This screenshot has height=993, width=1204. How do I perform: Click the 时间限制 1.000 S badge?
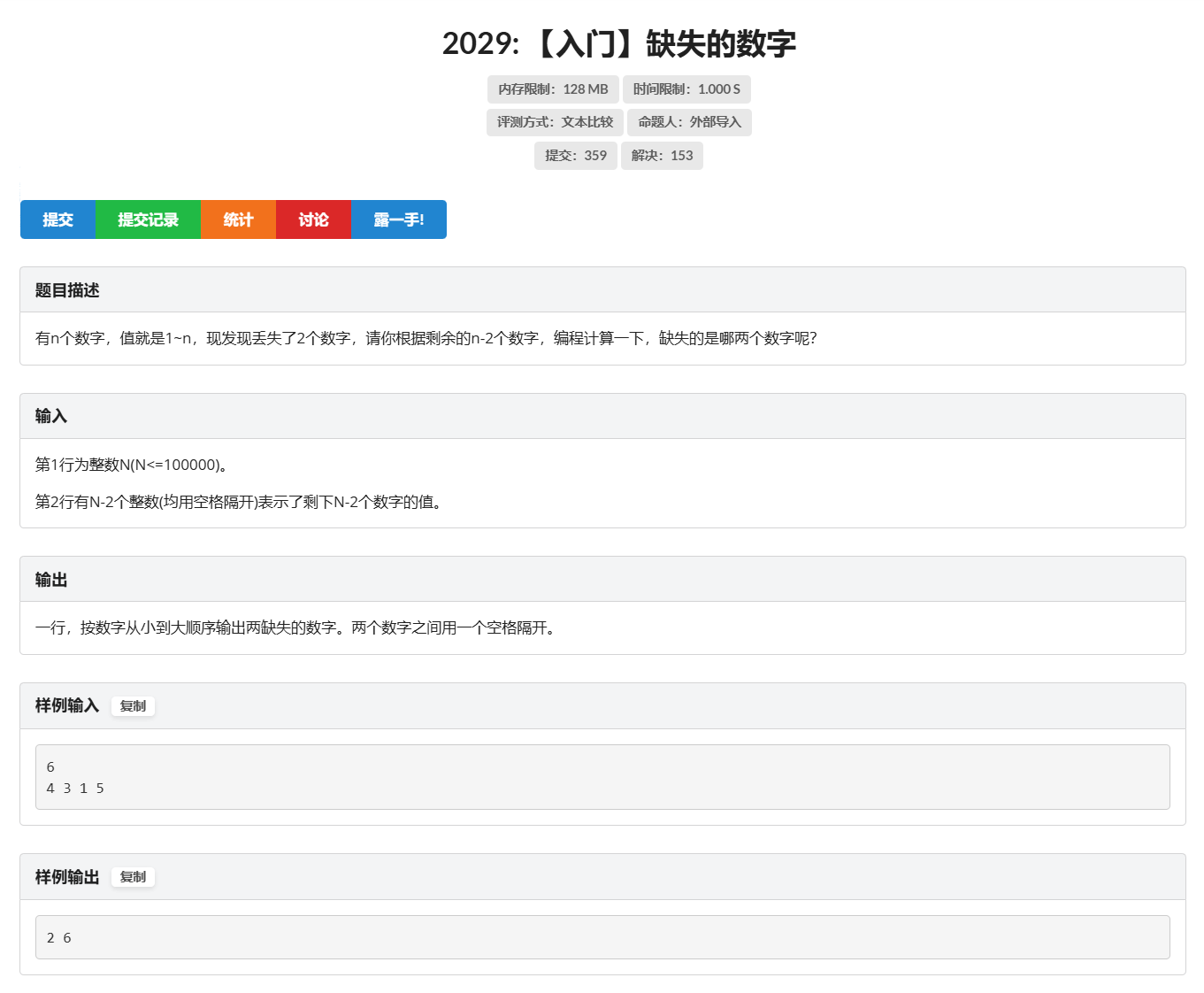click(686, 89)
